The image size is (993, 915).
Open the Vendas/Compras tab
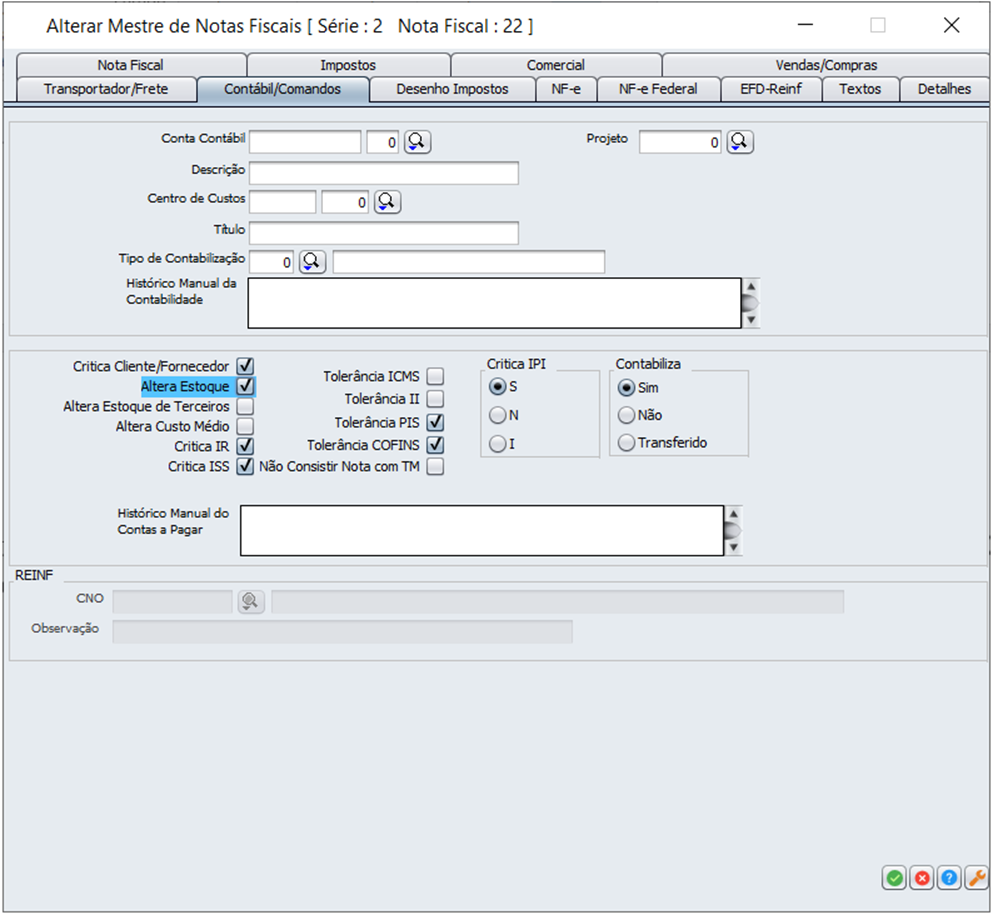point(826,65)
